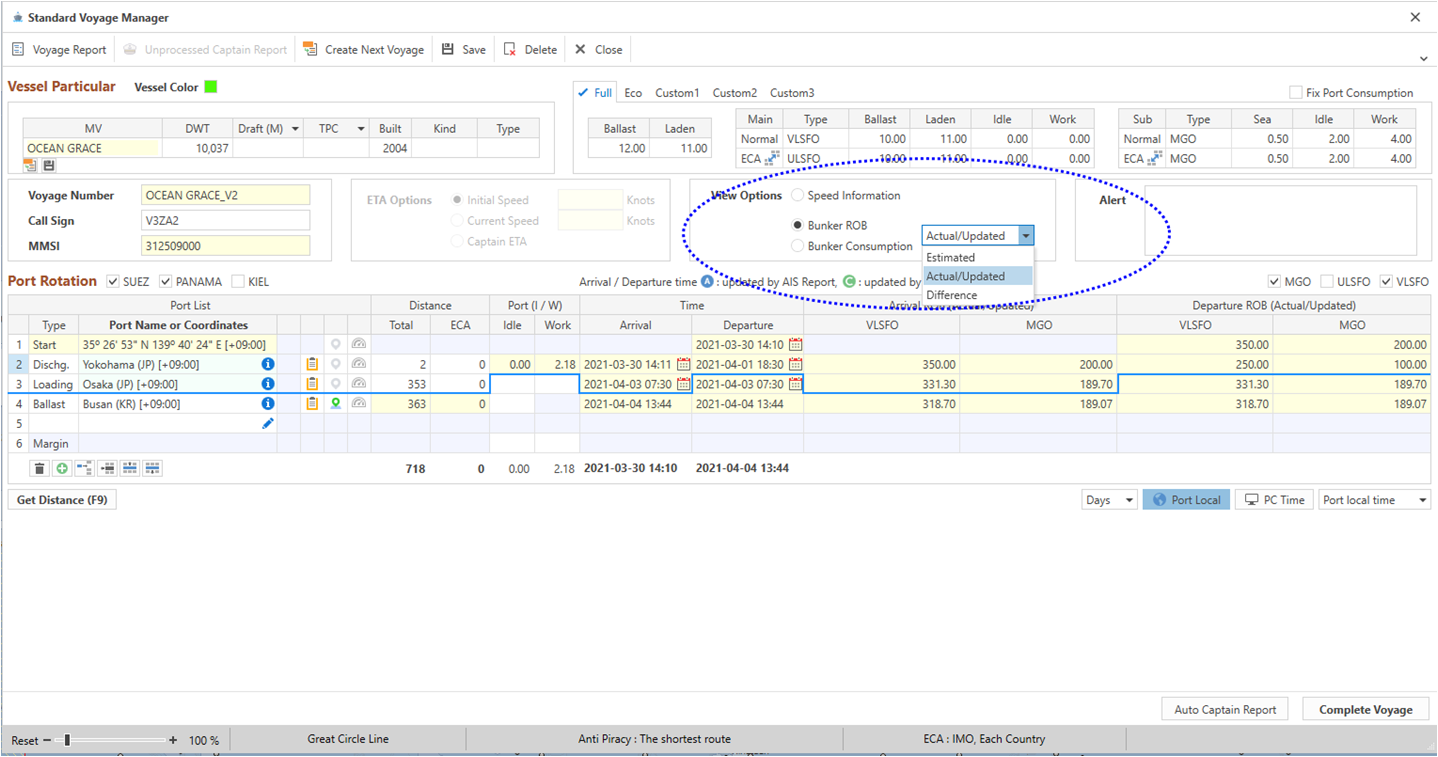Open the clipboard icon in Busan row
1438x757 pixels.
click(312, 404)
